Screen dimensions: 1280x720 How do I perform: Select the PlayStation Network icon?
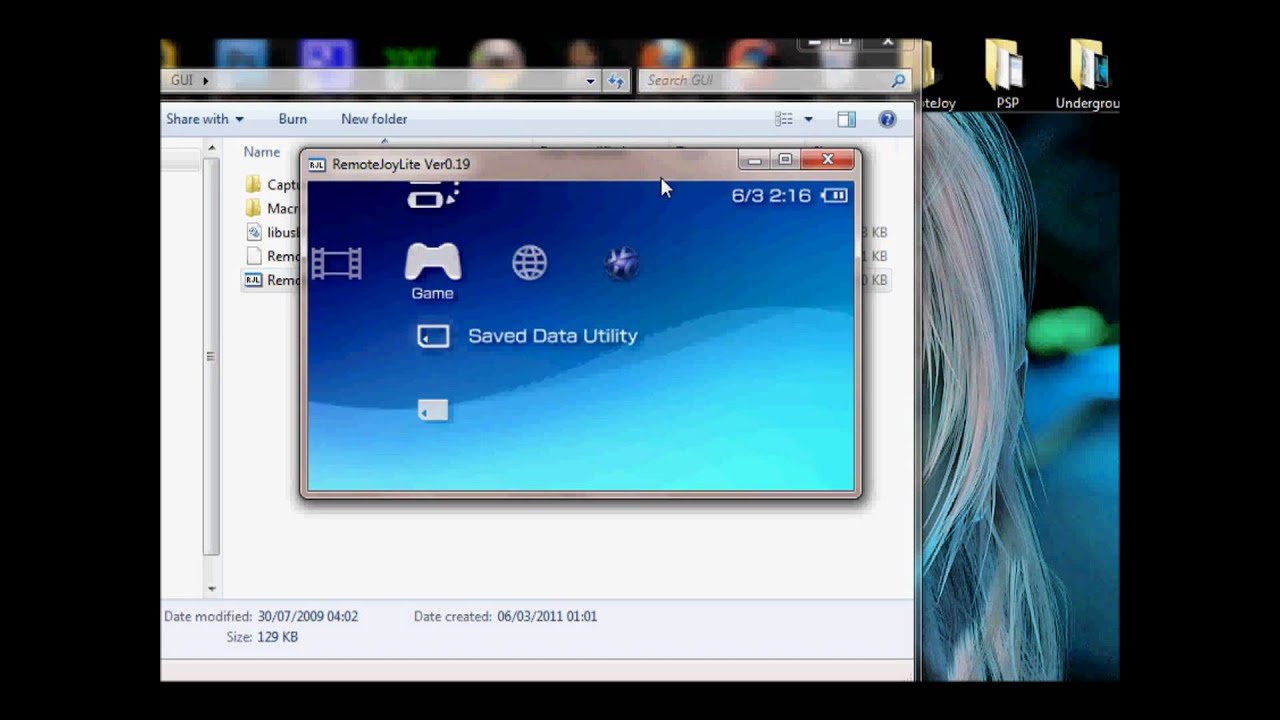[x=621, y=263]
